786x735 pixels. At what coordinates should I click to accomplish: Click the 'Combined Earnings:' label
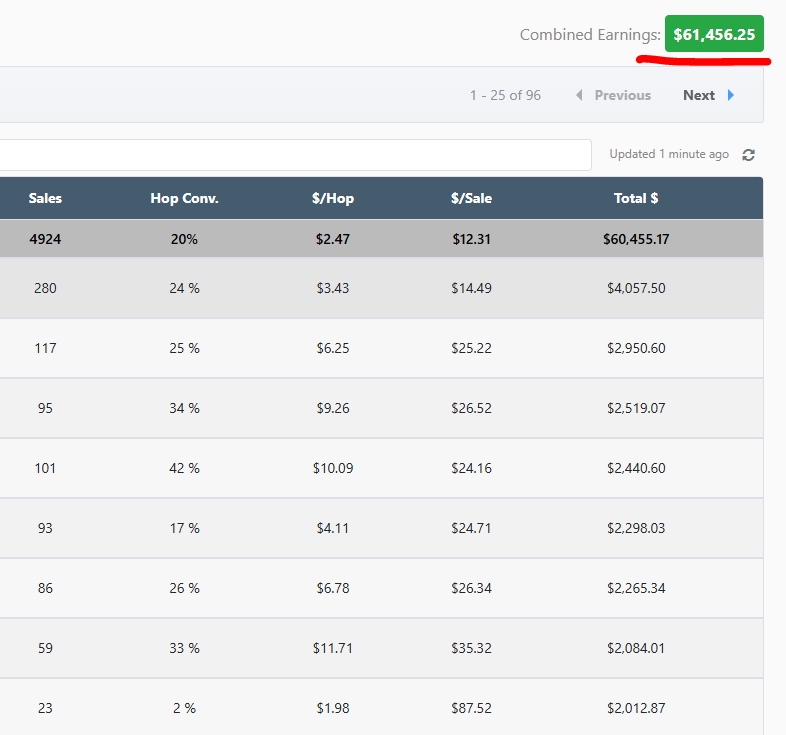(x=590, y=35)
